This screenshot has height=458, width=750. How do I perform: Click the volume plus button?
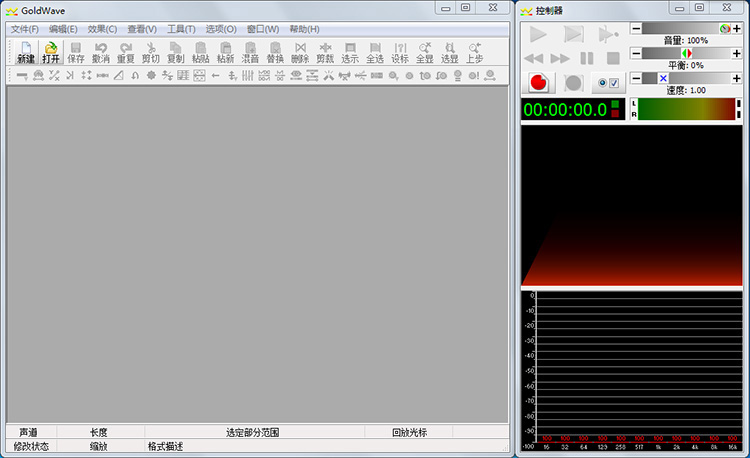tap(737, 29)
